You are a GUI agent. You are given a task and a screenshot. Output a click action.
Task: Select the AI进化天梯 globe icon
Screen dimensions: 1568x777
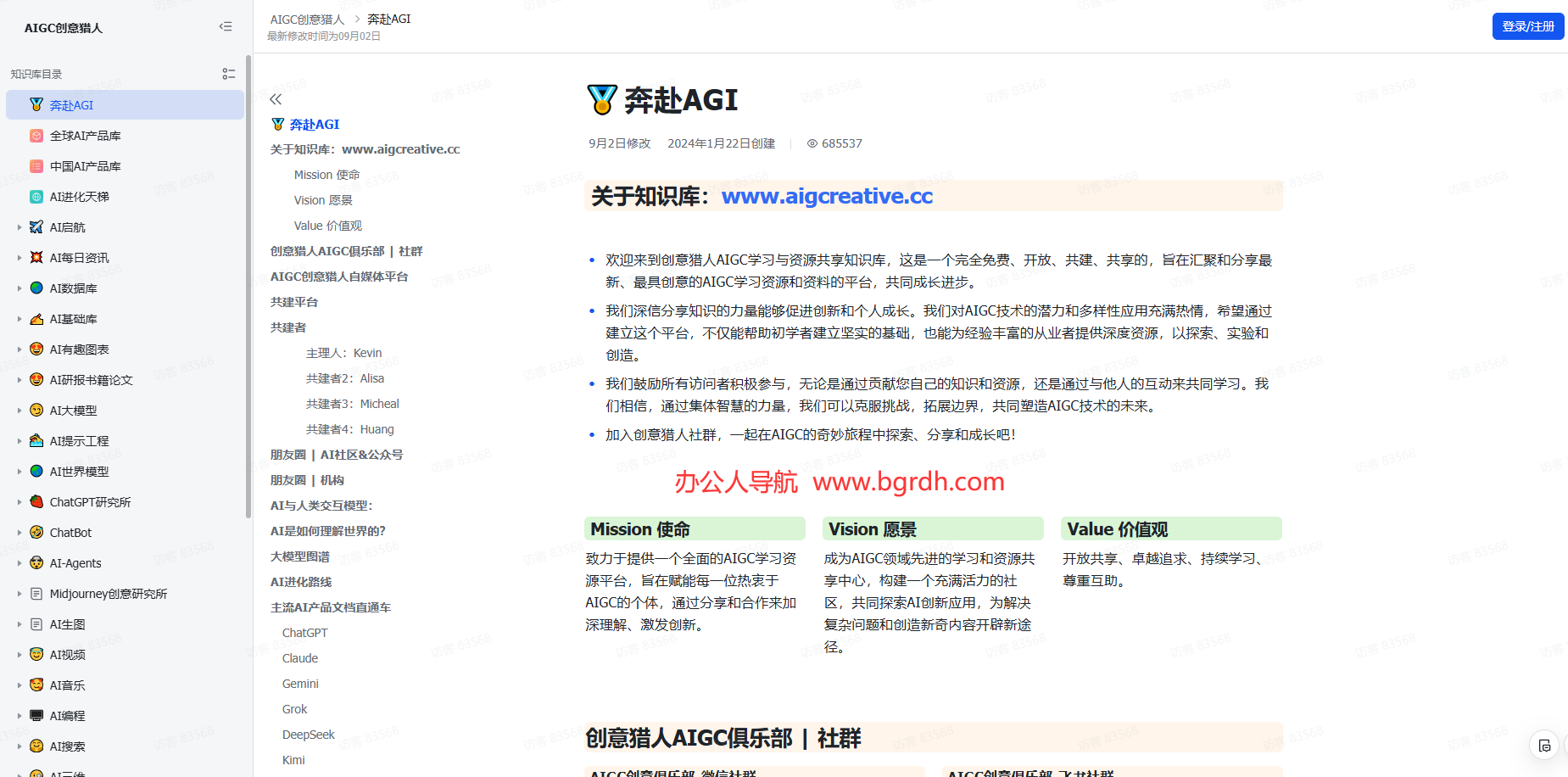coord(36,196)
